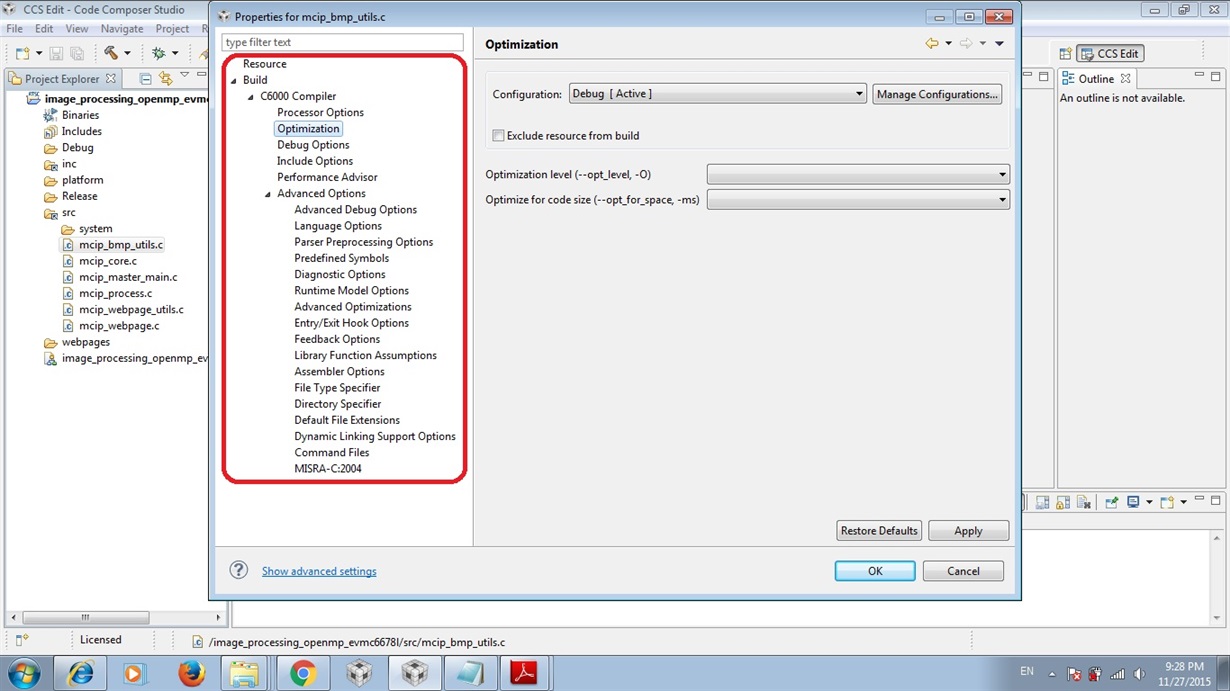
Task: Click Manage Configurations button
Action: click(937, 94)
